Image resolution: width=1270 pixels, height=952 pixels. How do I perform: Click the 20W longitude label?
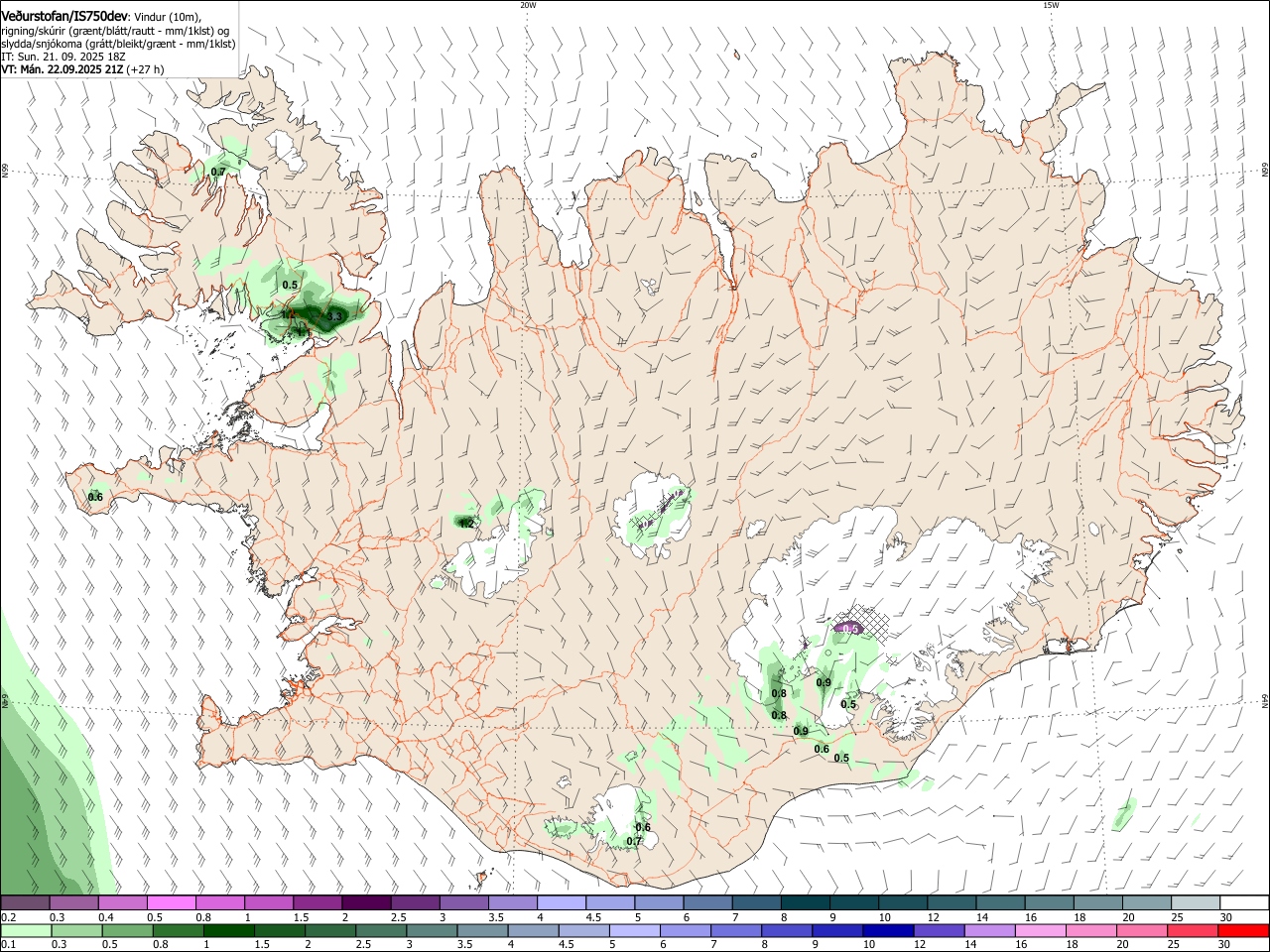click(528, 5)
